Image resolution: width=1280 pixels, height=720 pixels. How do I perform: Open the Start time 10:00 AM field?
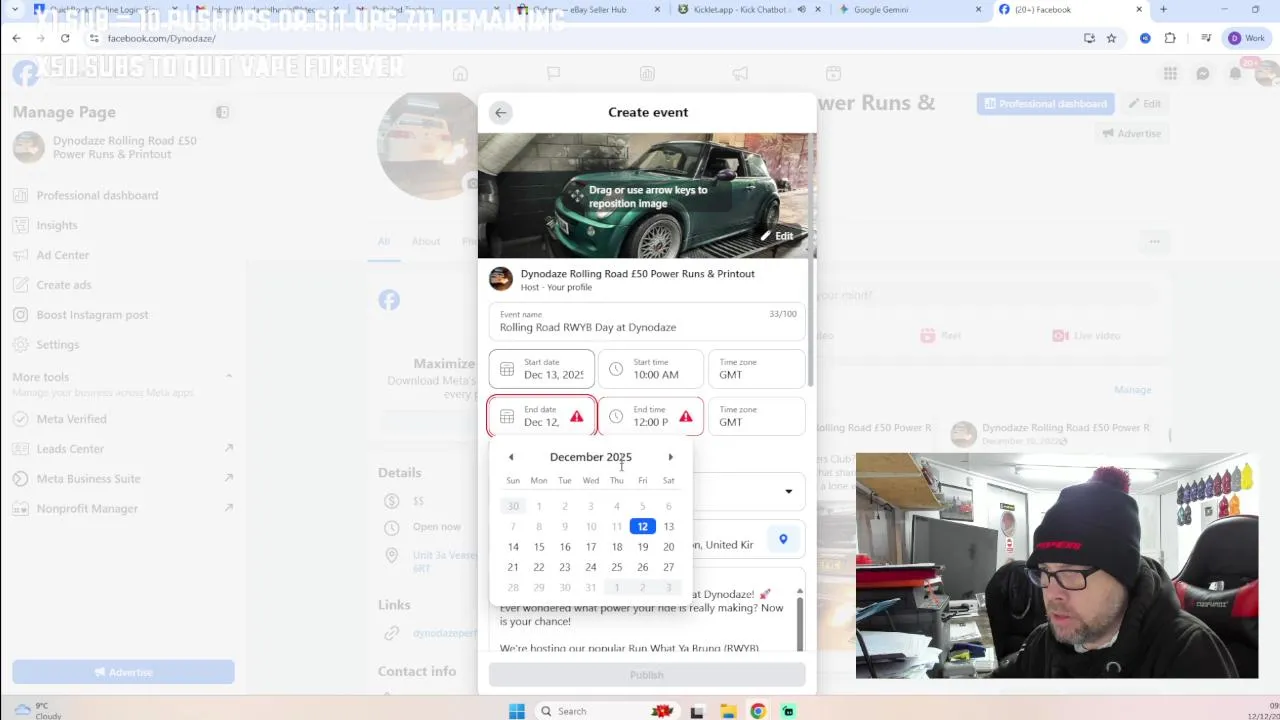(650, 369)
